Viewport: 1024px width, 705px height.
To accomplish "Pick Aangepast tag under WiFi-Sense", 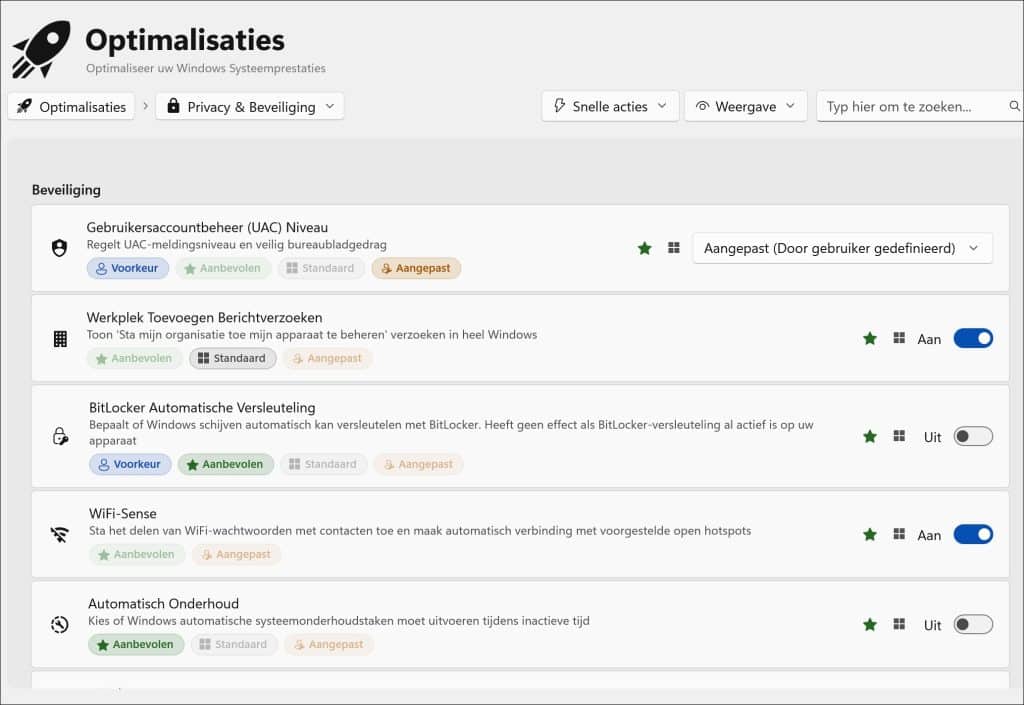I will pos(236,554).
